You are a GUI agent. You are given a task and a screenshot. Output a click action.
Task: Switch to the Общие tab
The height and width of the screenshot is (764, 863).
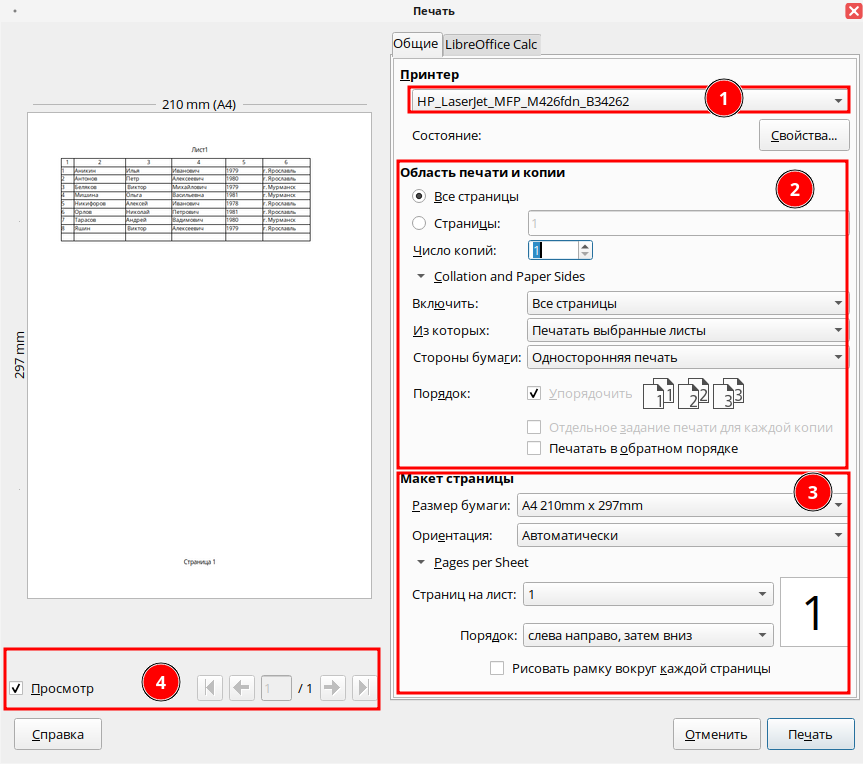(x=415, y=44)
